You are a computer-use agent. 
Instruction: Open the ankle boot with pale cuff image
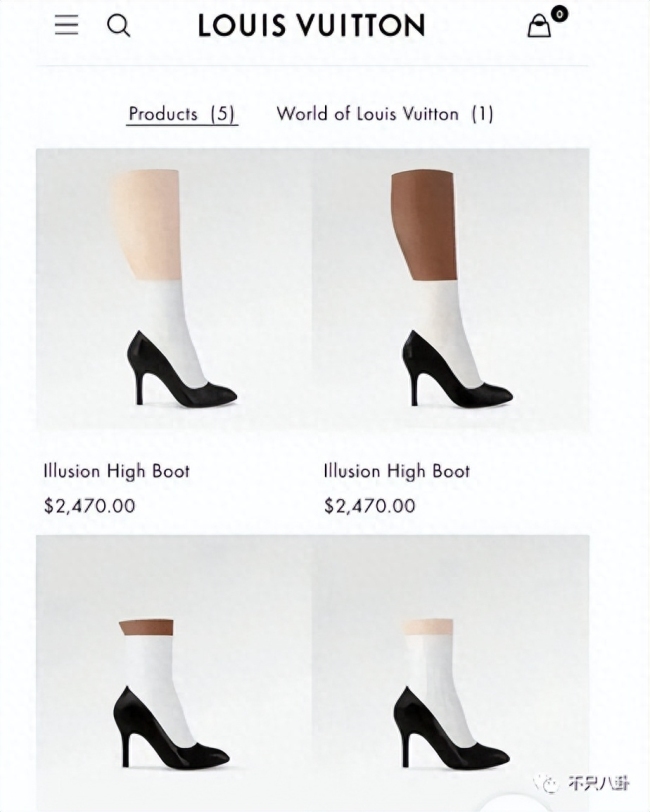[451, 673]
